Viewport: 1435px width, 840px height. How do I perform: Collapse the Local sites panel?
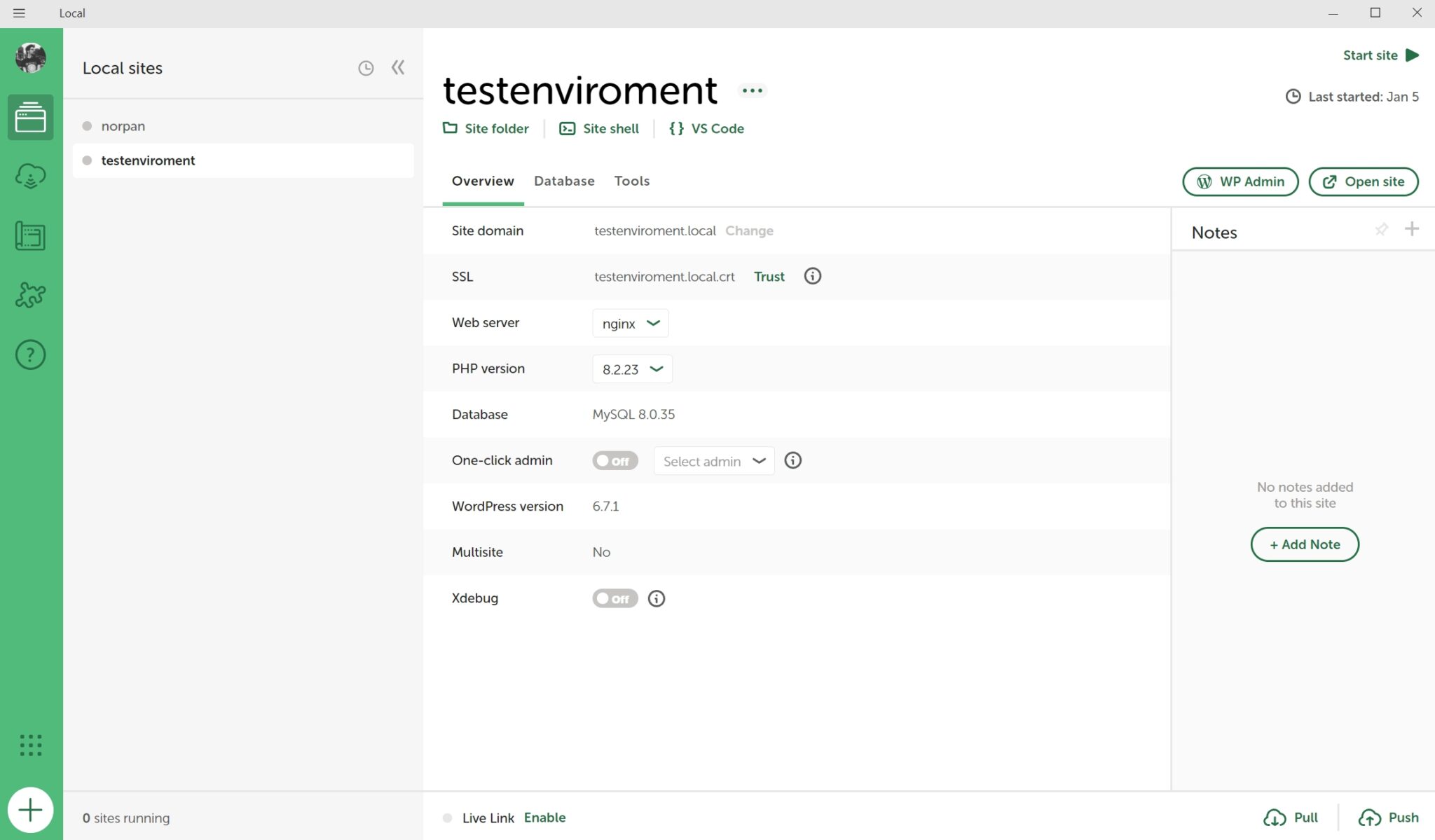tap(398, 67)
